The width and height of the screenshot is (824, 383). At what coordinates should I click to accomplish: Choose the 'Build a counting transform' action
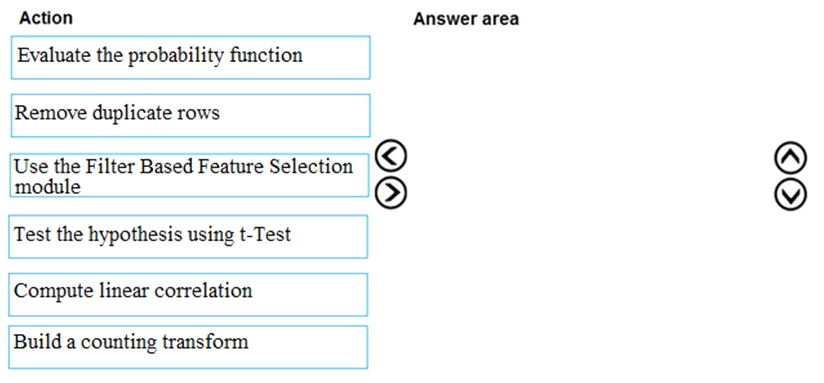click(188, 347)
